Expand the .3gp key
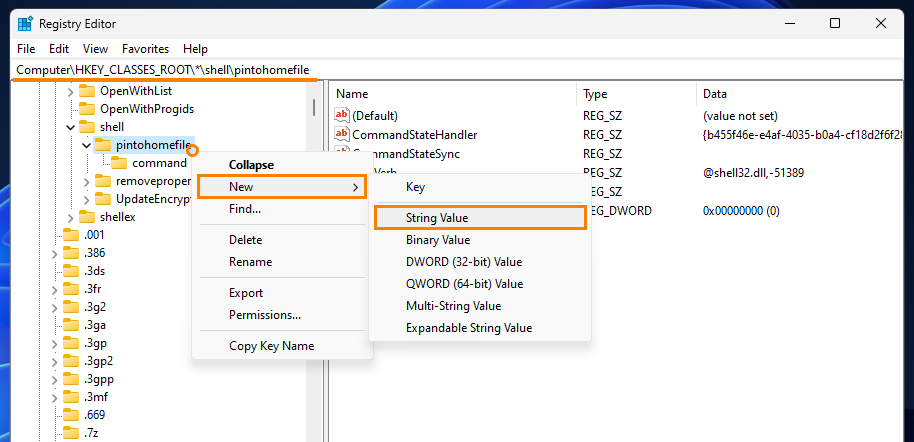Image resolution: width=914 pixels, height=442 pixels. pyautogui.click(x=54, y=343)
